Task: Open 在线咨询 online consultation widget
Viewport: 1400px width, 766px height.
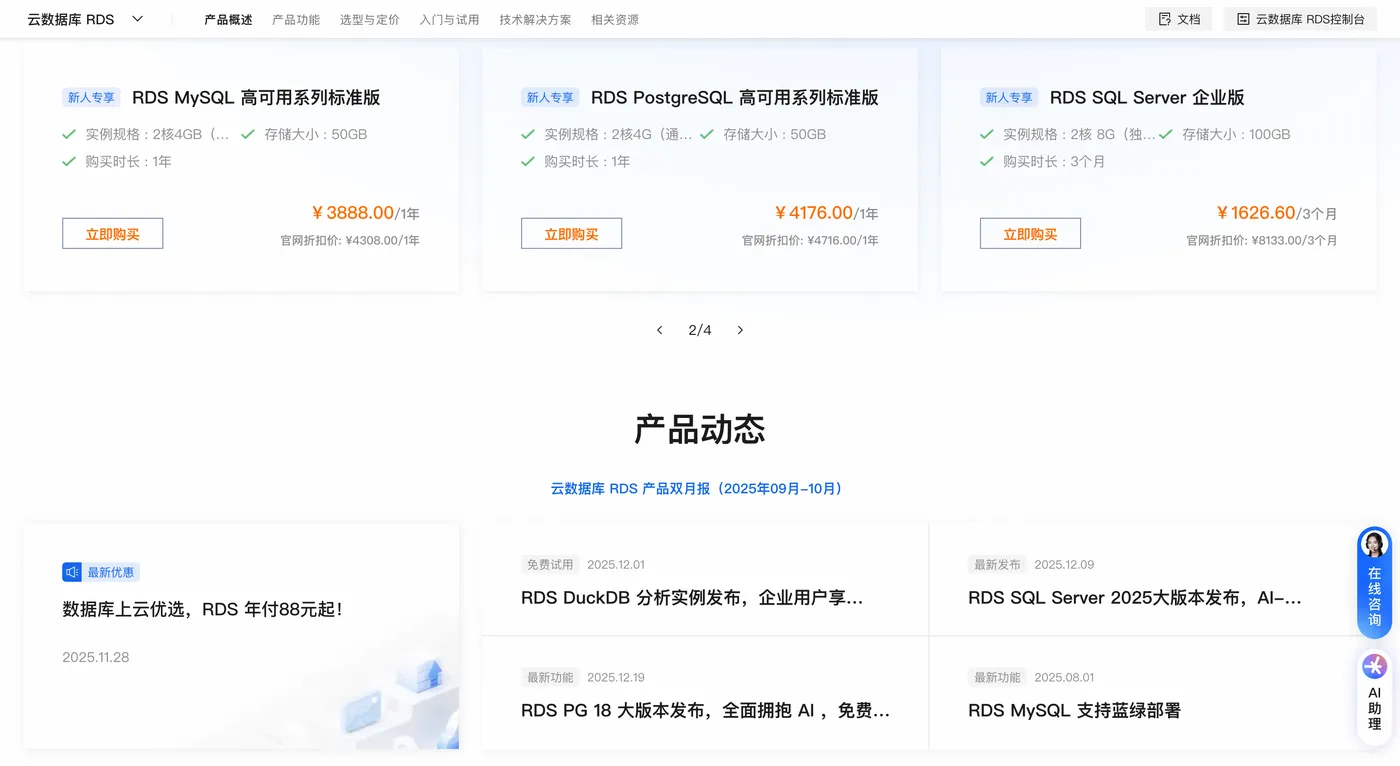Action: (1375, 583)
